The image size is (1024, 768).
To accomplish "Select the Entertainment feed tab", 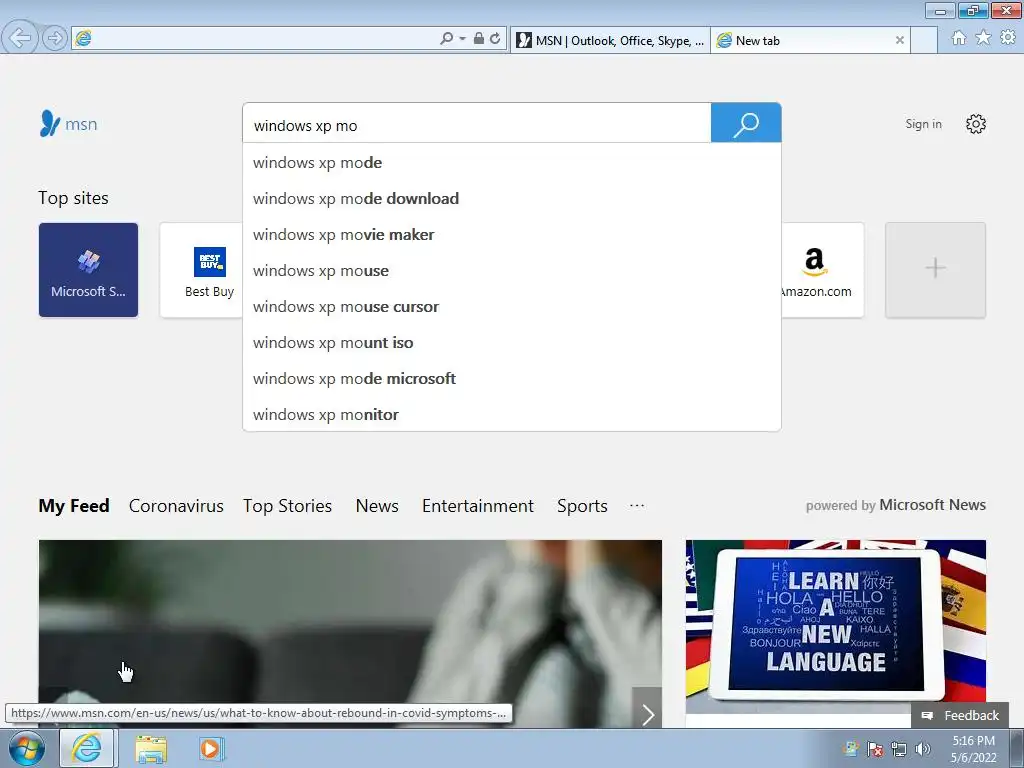I will 477,505.
